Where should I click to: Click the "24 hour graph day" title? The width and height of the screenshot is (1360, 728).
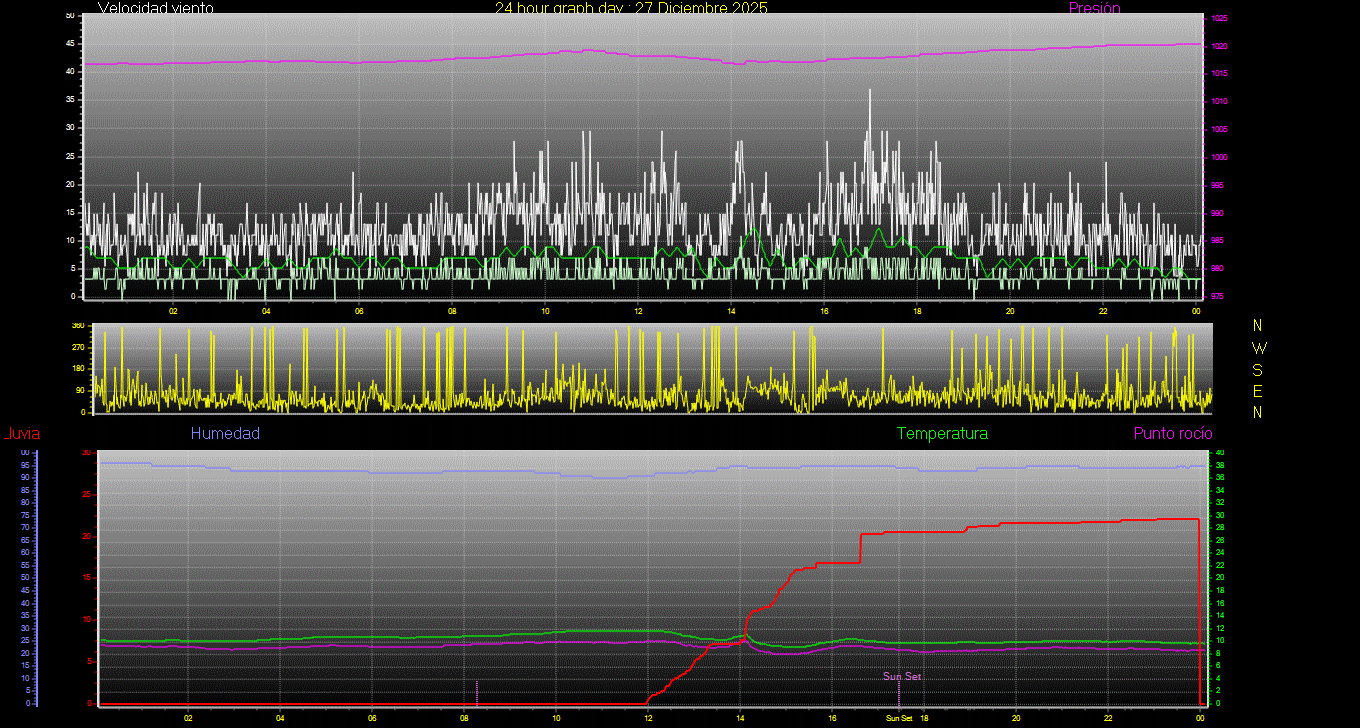click(x=631, y=8)
